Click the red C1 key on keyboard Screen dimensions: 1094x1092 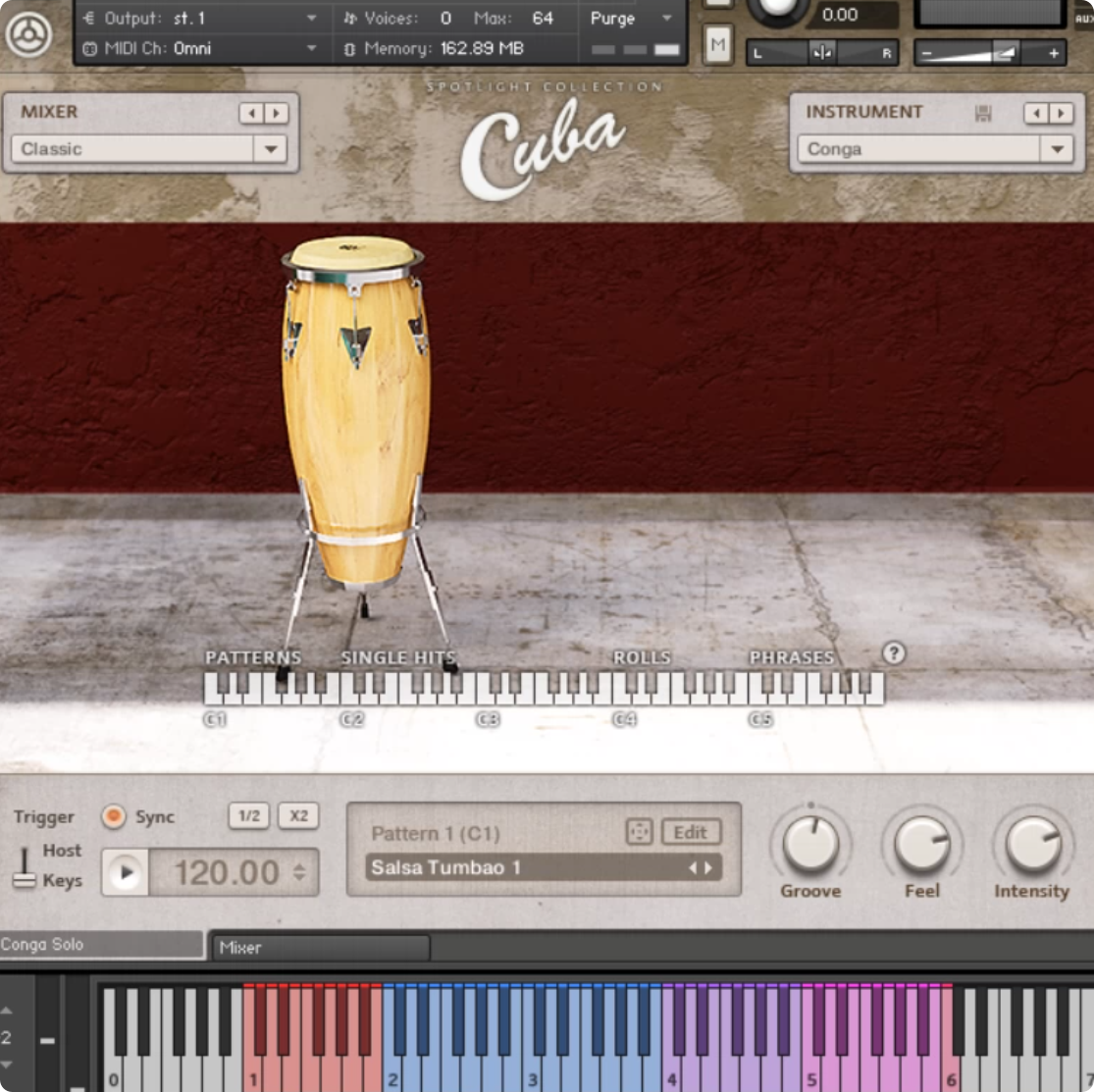click(252, 1067)
